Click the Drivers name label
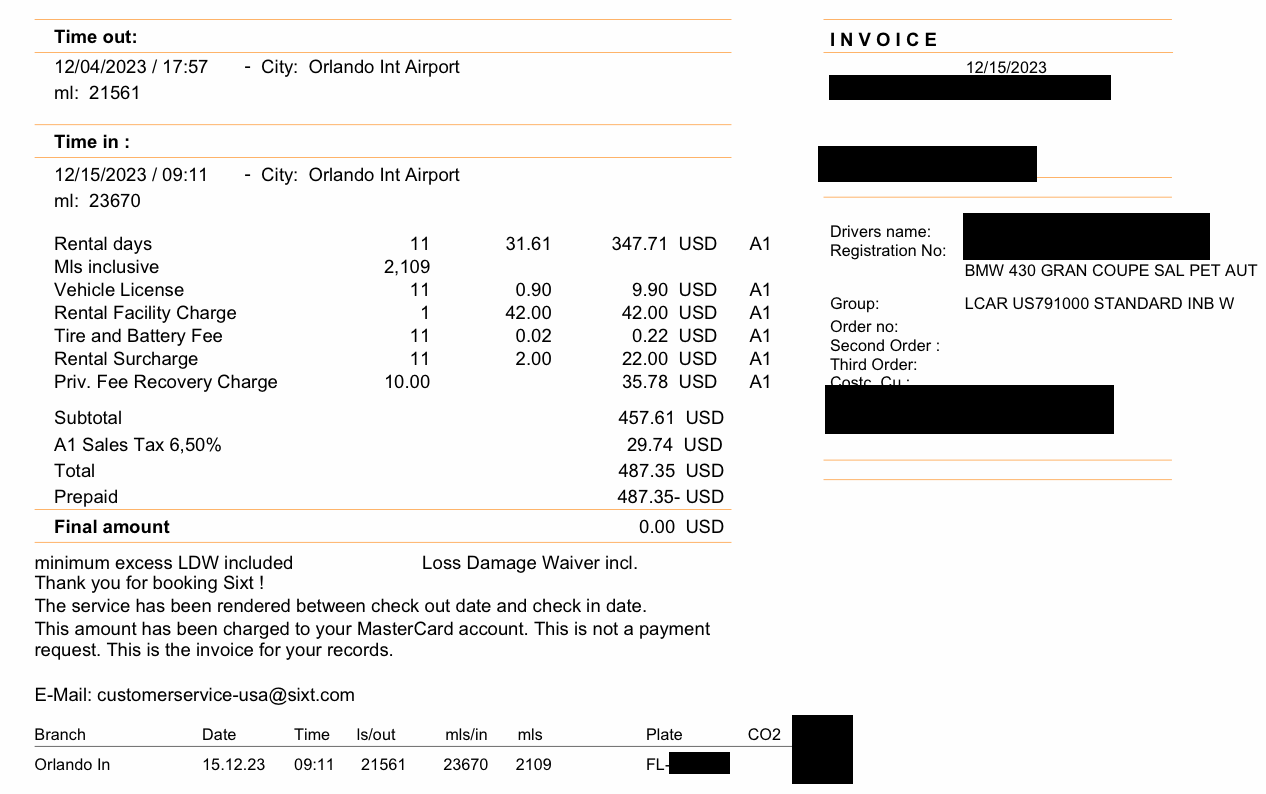This screenshot has width=1266, height=794. coord(880,232)
